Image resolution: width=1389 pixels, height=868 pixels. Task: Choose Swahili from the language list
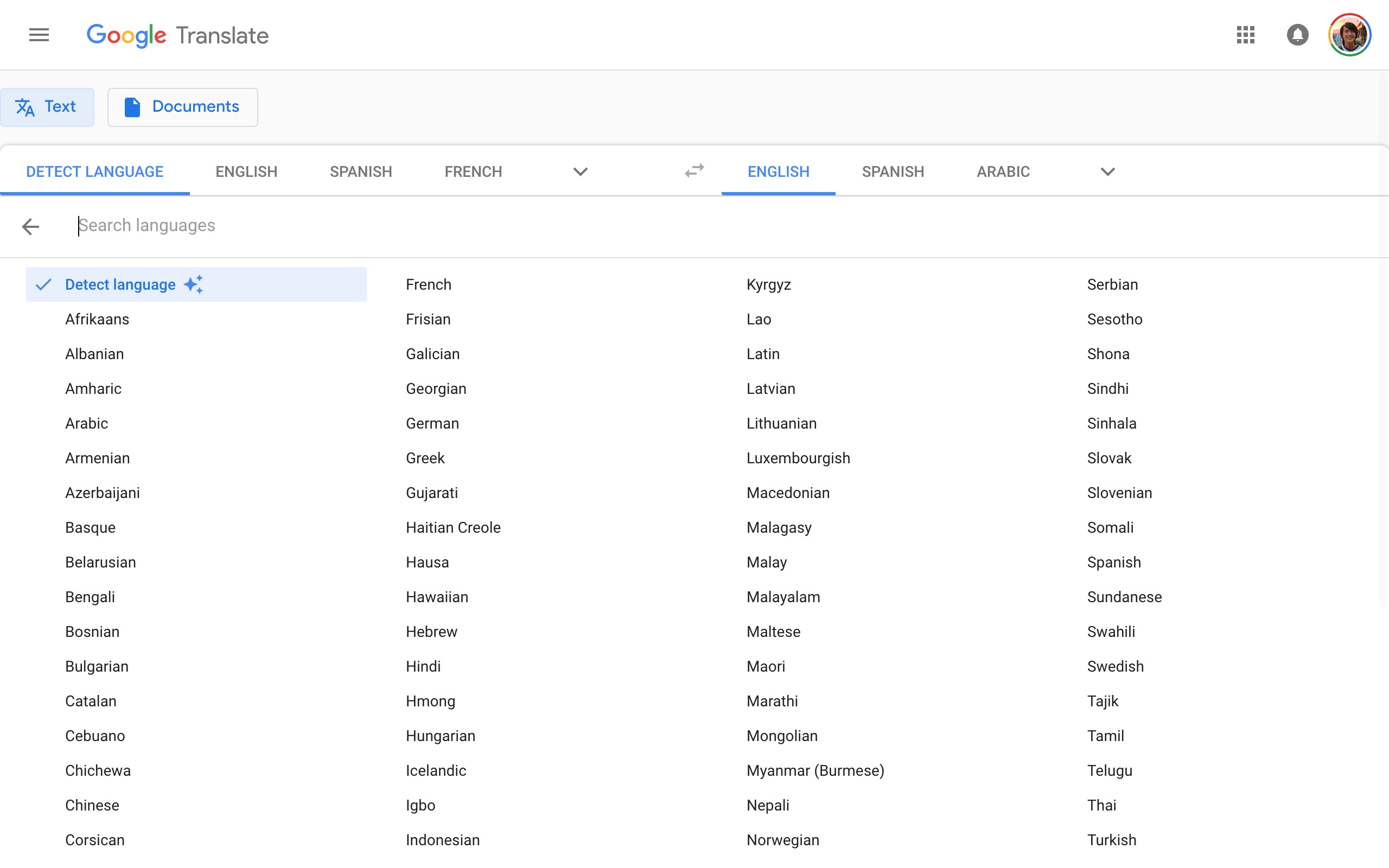[x=1112, y=631]
